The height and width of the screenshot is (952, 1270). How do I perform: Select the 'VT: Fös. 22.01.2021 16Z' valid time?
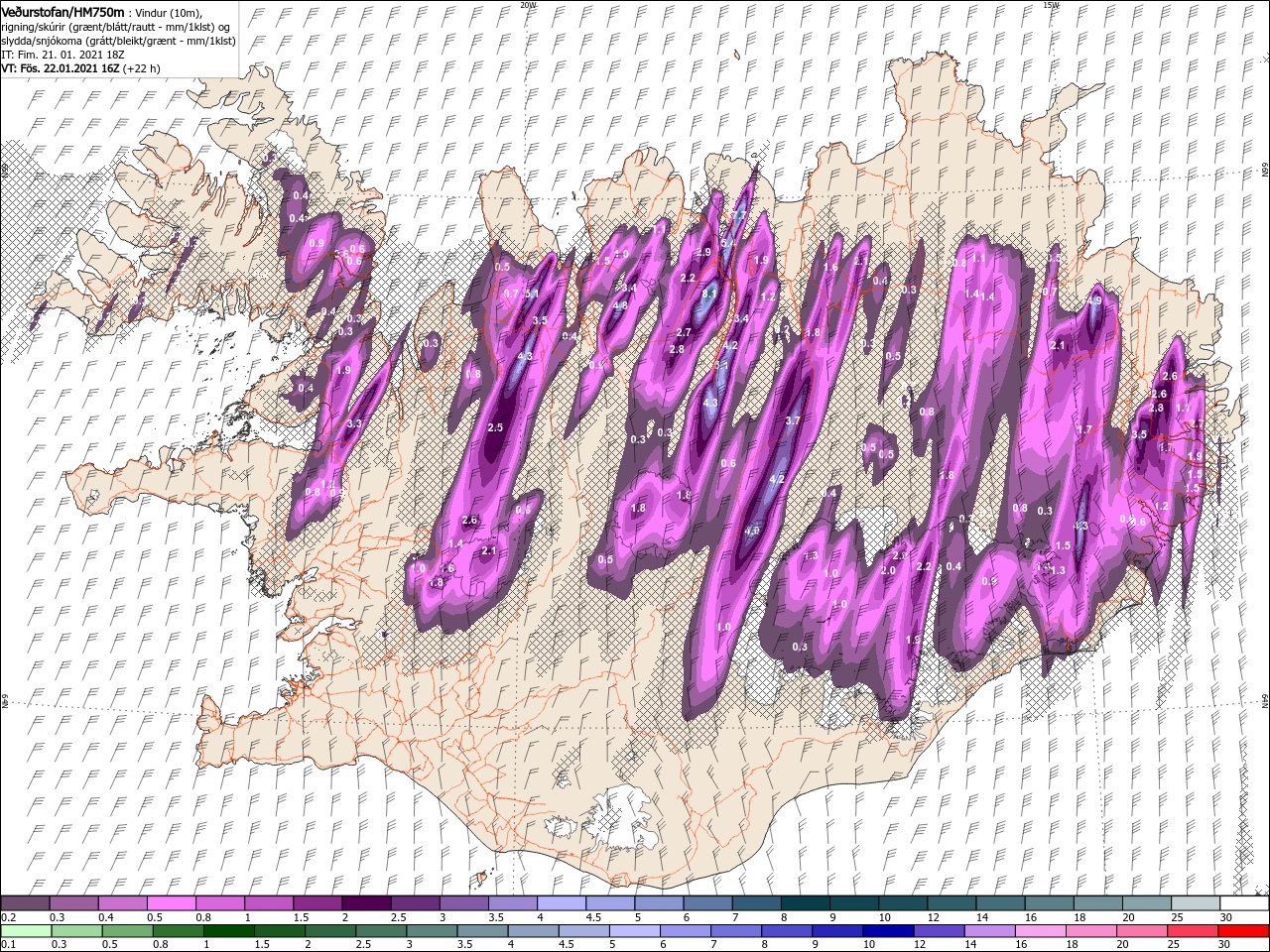click(60, 68)
